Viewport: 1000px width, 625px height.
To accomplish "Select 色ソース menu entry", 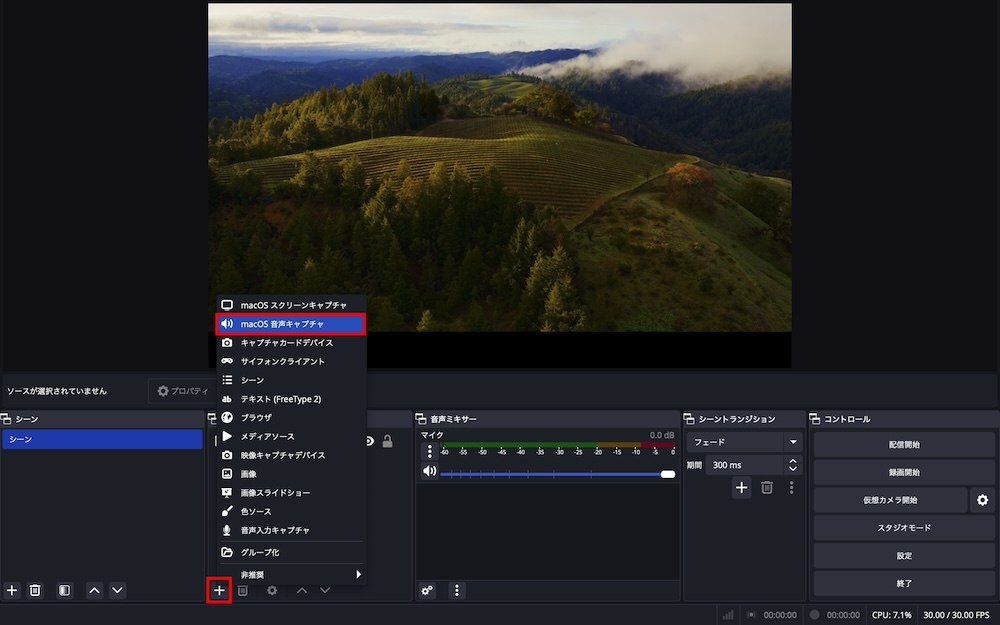I will [291, 511].
